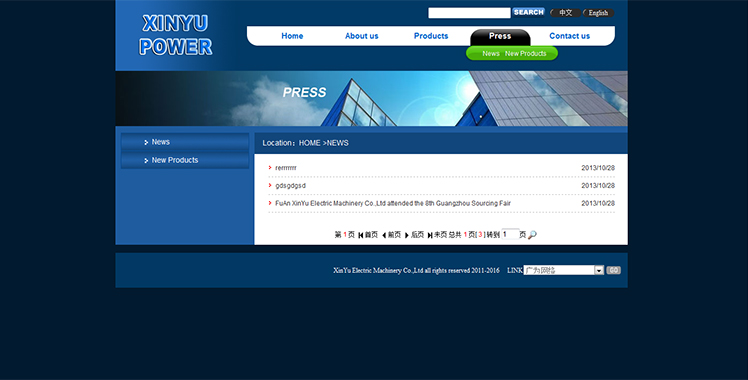Switch language to 中文
Screen dimensions: 748x380
tap(565, 13)
